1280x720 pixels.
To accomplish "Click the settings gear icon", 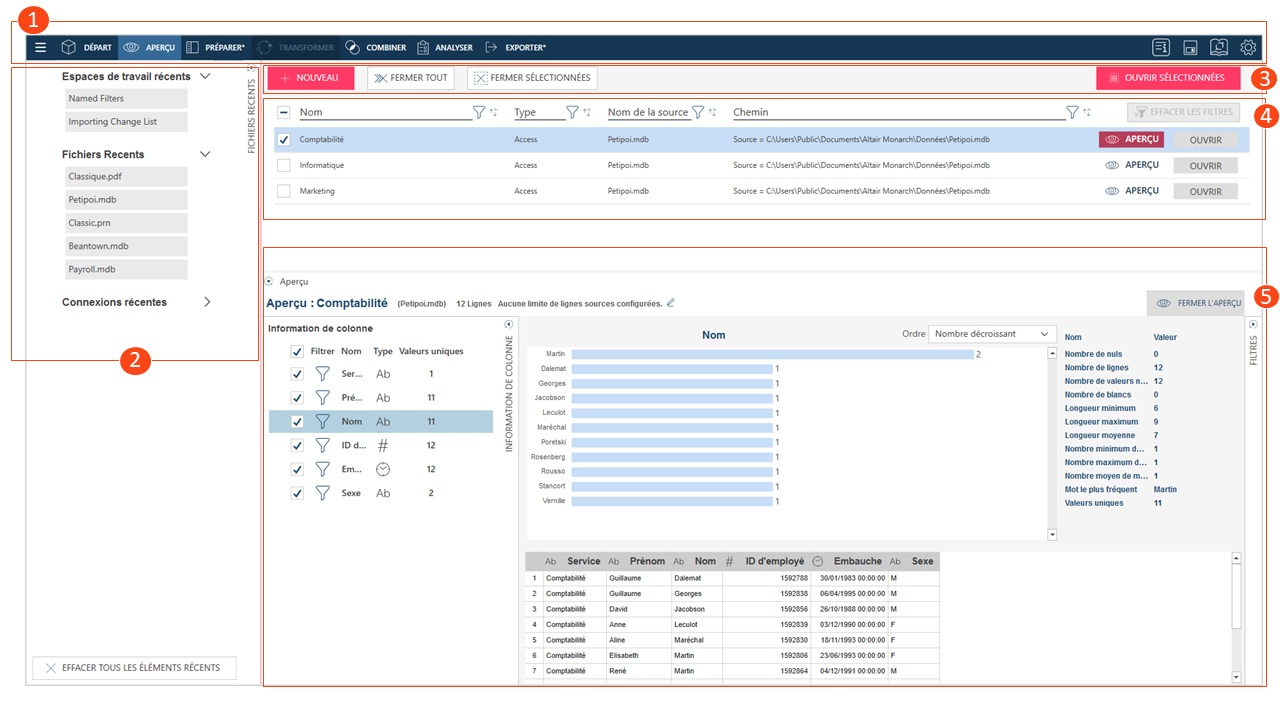I will [x=1248, y=47].
